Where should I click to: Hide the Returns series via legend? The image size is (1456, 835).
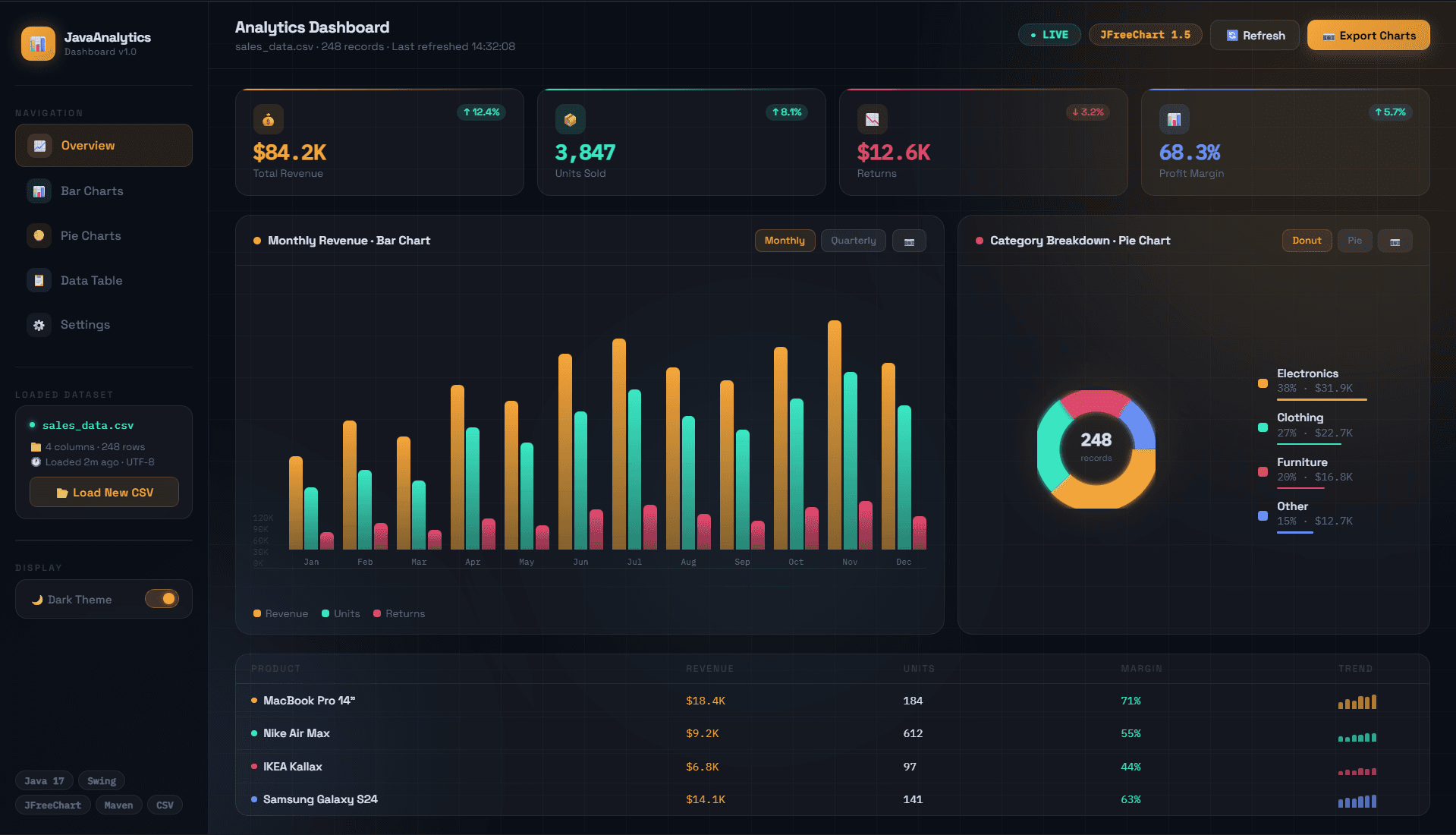[398, 613]
